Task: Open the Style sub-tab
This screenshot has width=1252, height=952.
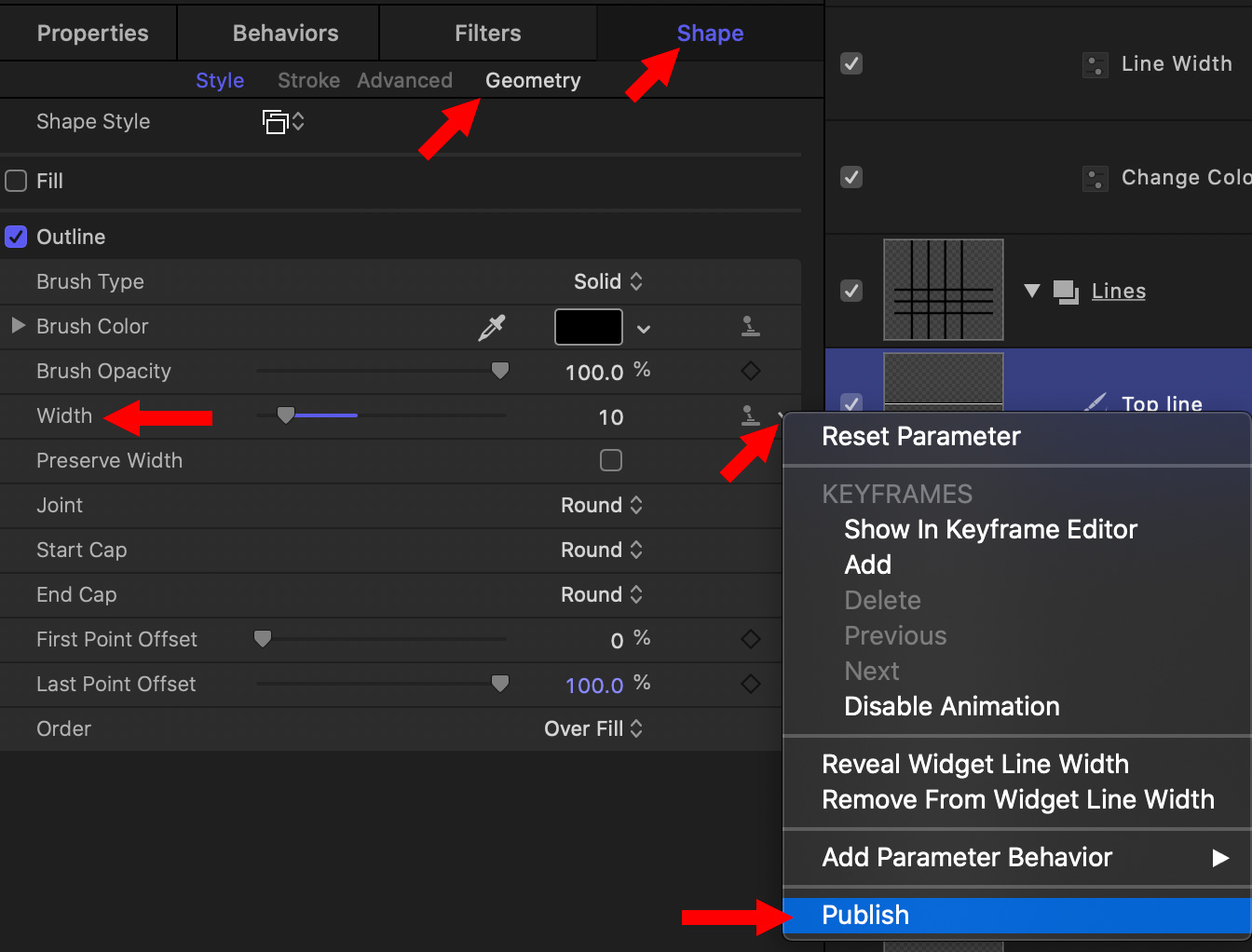Action: click(220, 81)
